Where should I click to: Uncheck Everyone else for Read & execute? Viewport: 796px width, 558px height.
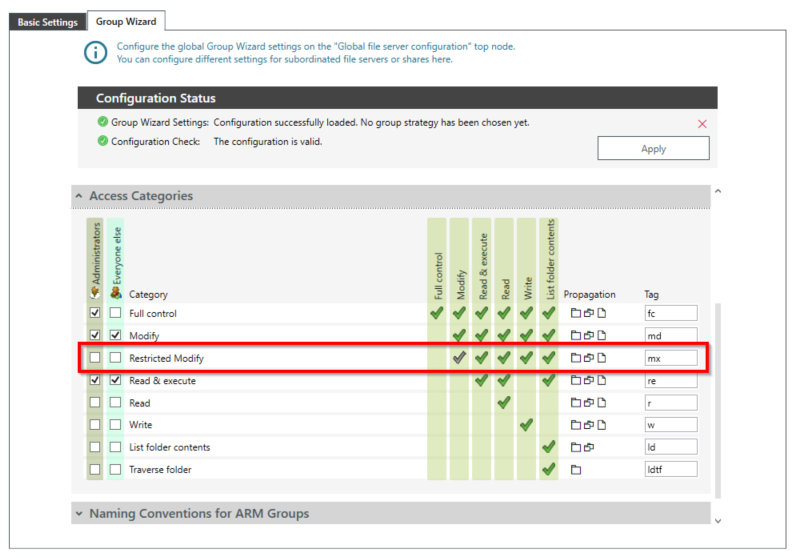(116, 381)
